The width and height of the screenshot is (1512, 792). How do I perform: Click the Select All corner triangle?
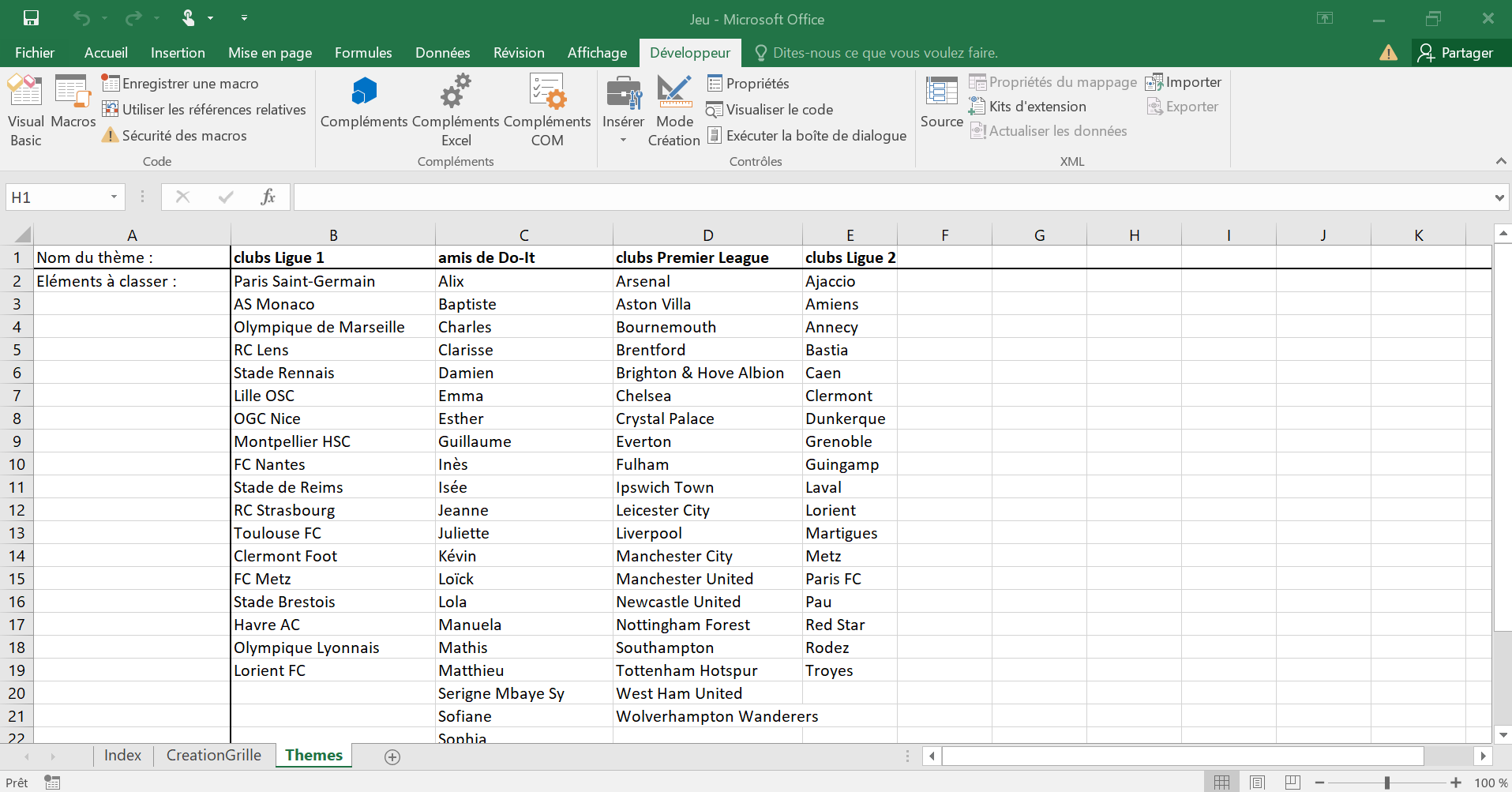pyautogui.click(x=23, y=235)
